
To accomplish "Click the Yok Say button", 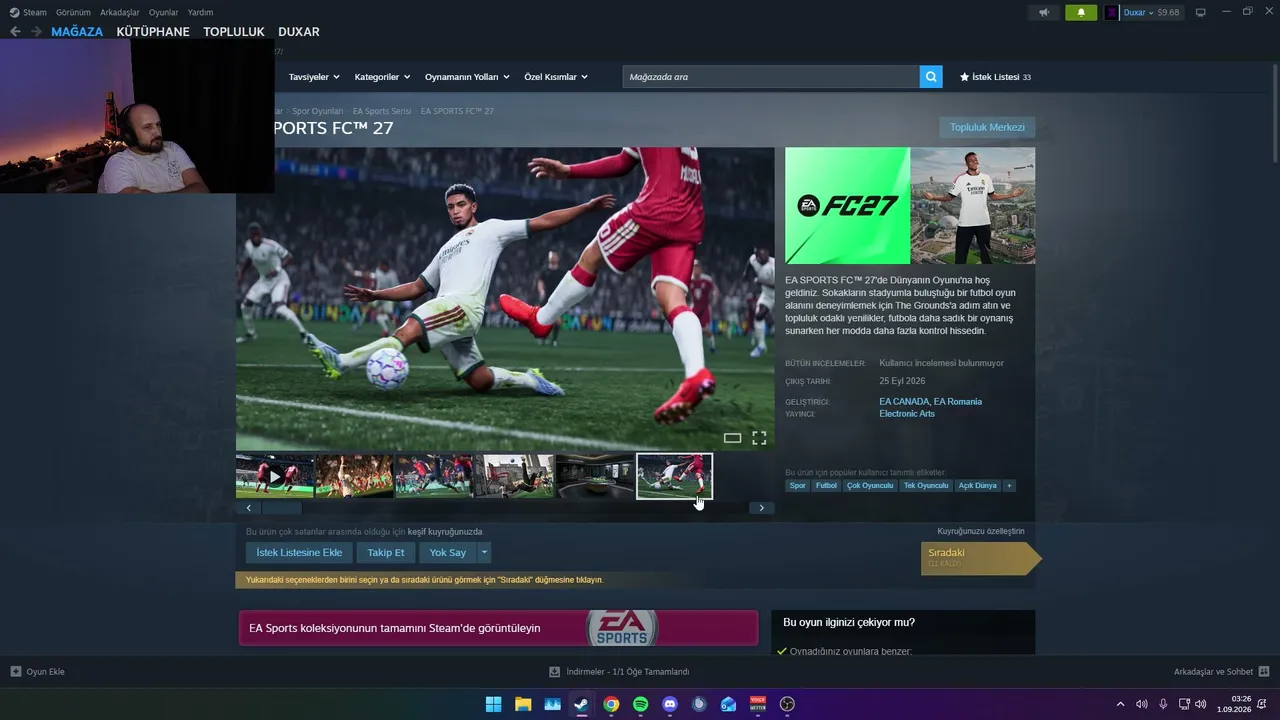I will pyautogui.click(x=448, y=552).
